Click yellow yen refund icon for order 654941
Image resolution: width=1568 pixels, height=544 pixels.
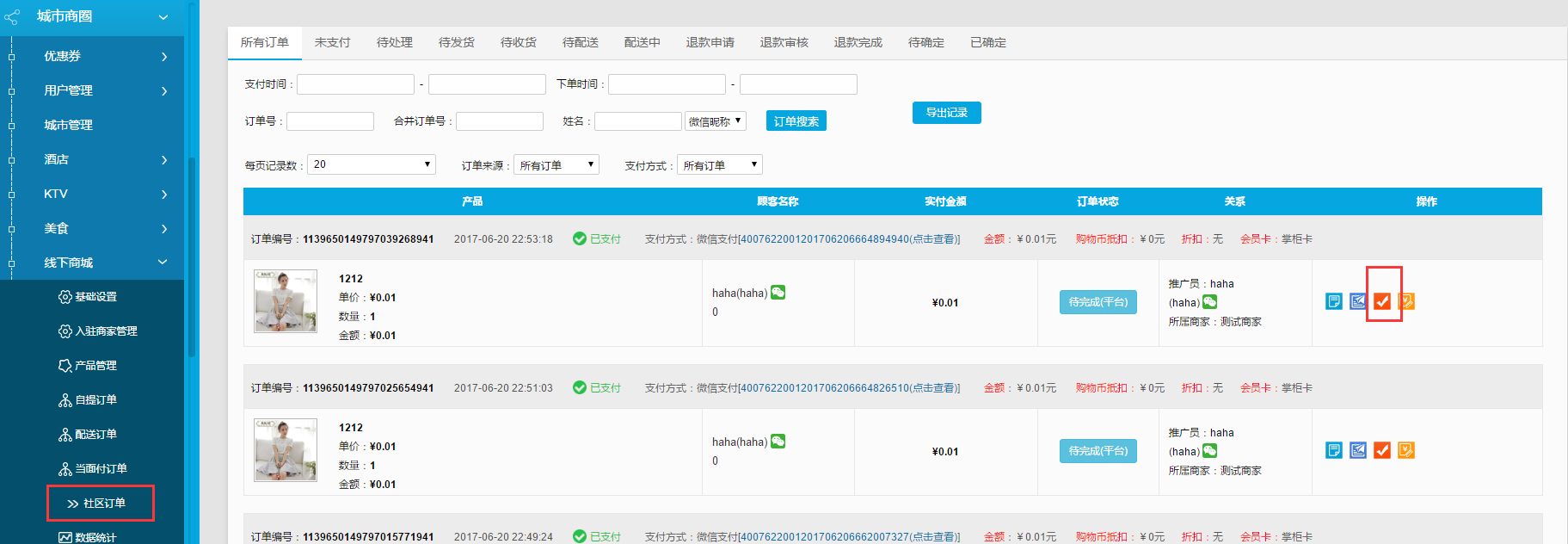(x=1406, y=450)
